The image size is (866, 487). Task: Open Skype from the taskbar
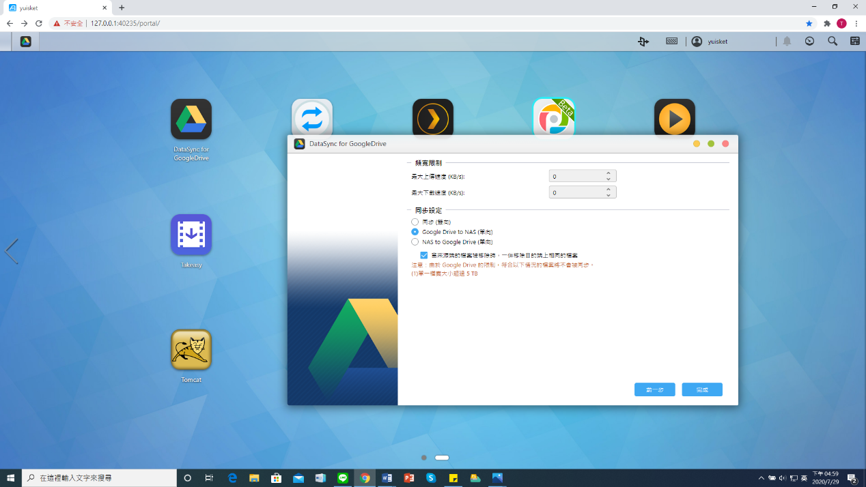point(431,478)
